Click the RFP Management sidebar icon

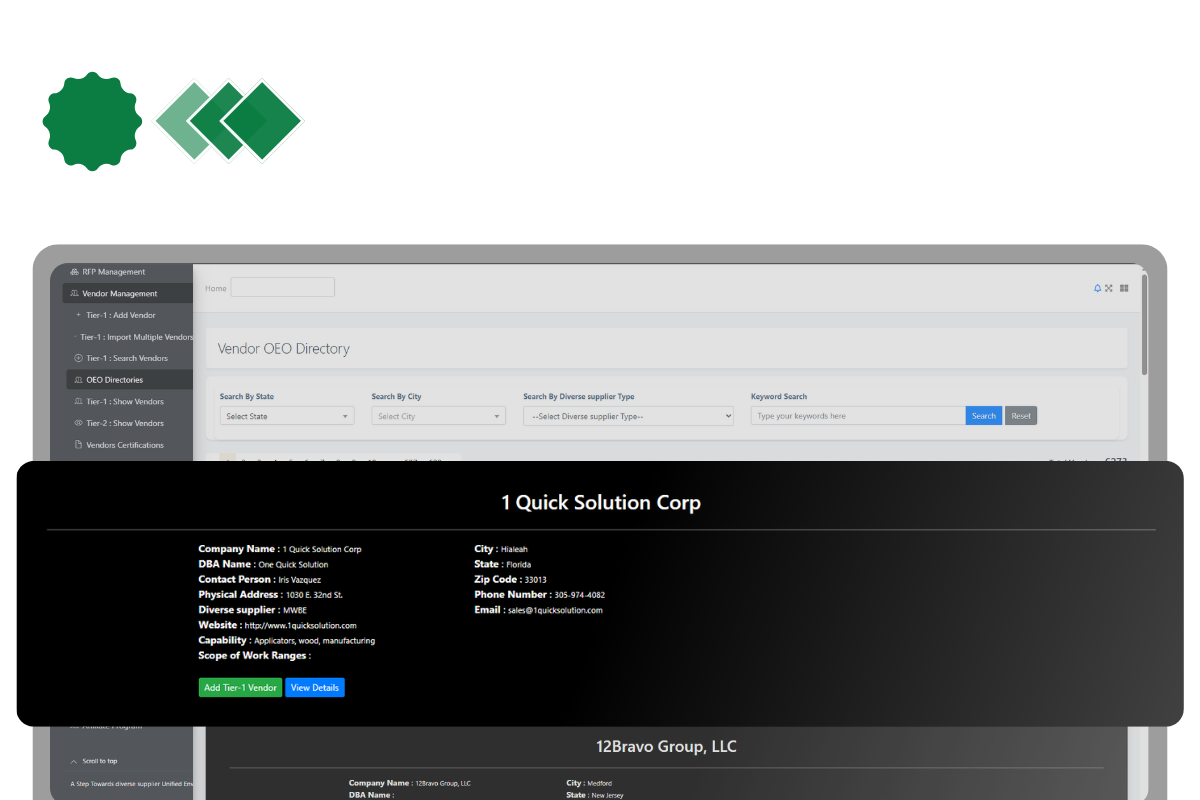pyautogui.click(x=74, y=271)
